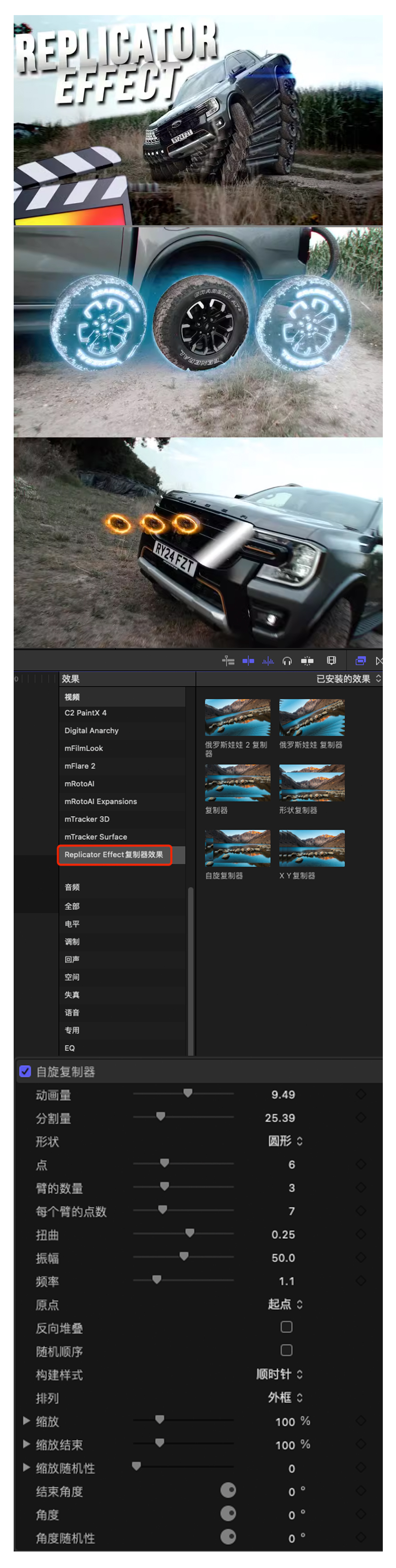Click the flag-and-bars icon left of skimming
The height and width of the screenshot is (1568, 396).
(229, 660)
